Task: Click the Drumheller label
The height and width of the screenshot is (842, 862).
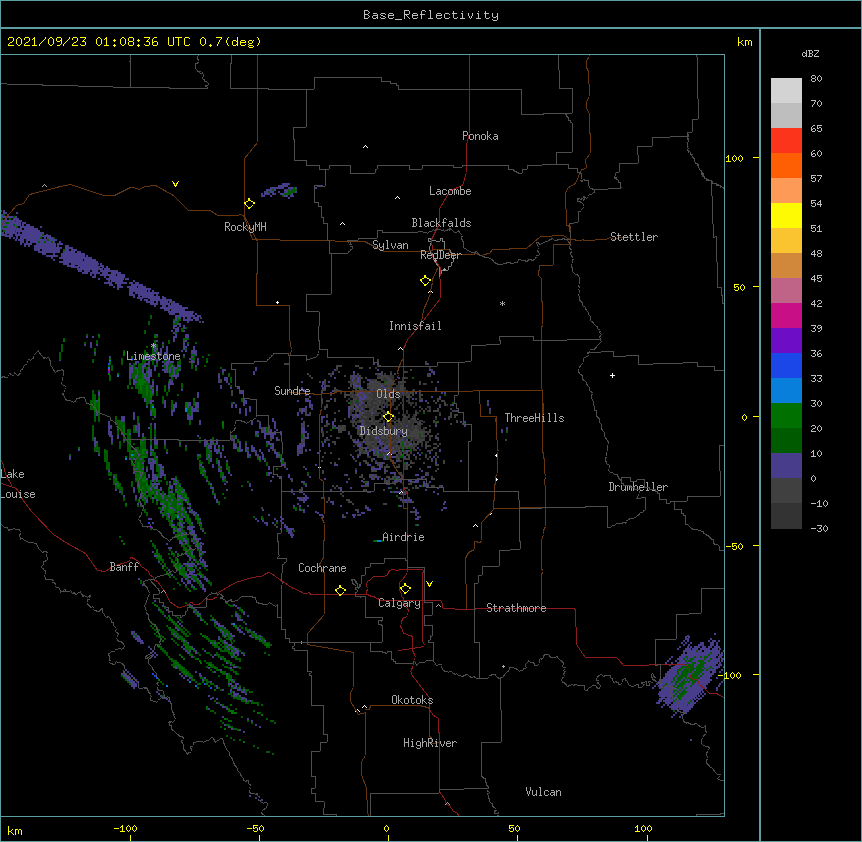Action: pyautogui.click(x=638, y=487)
